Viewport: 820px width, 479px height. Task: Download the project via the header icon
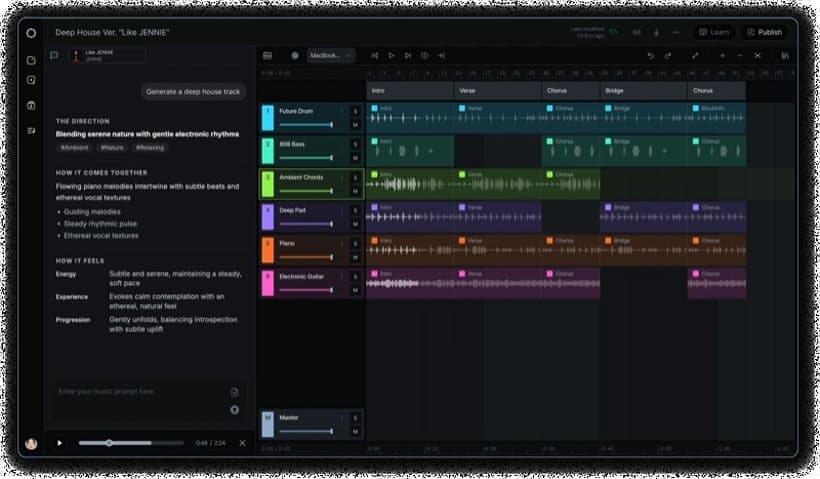click(656, 32)
